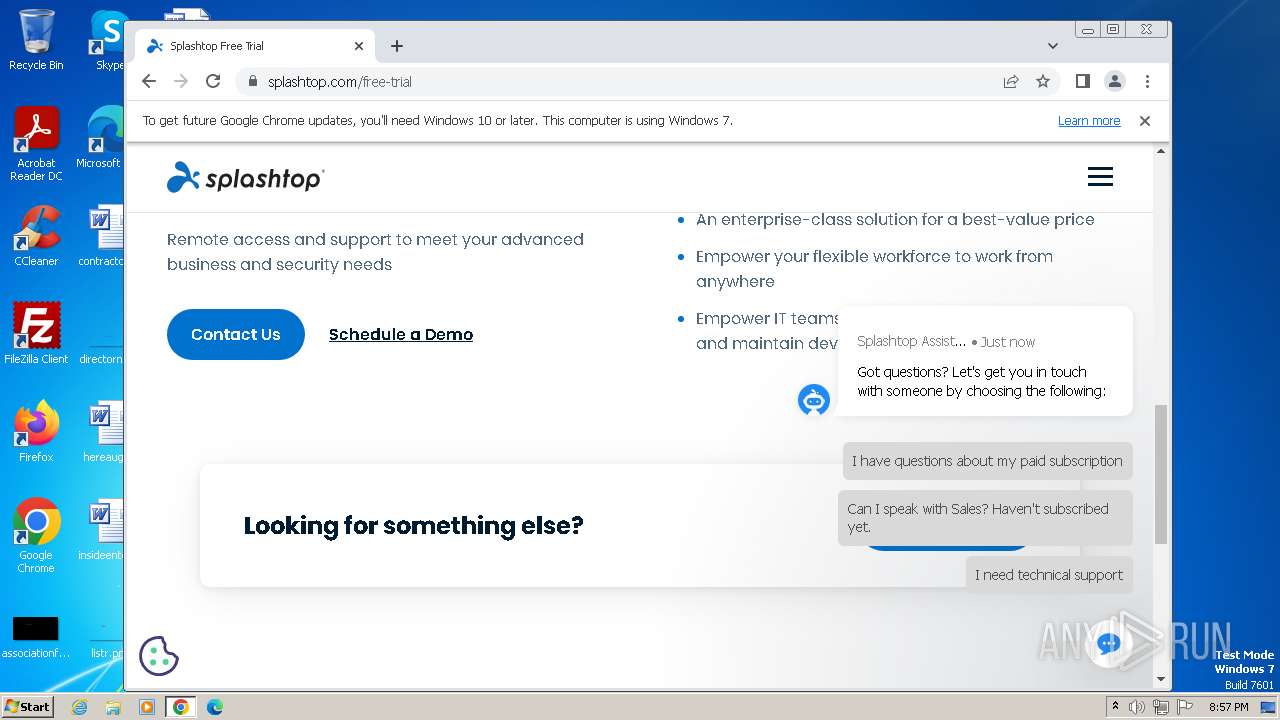Viewport: 1280px width, 720px height.
Task: Dismiss the Chrome update notice
Action: (1145, 121)
